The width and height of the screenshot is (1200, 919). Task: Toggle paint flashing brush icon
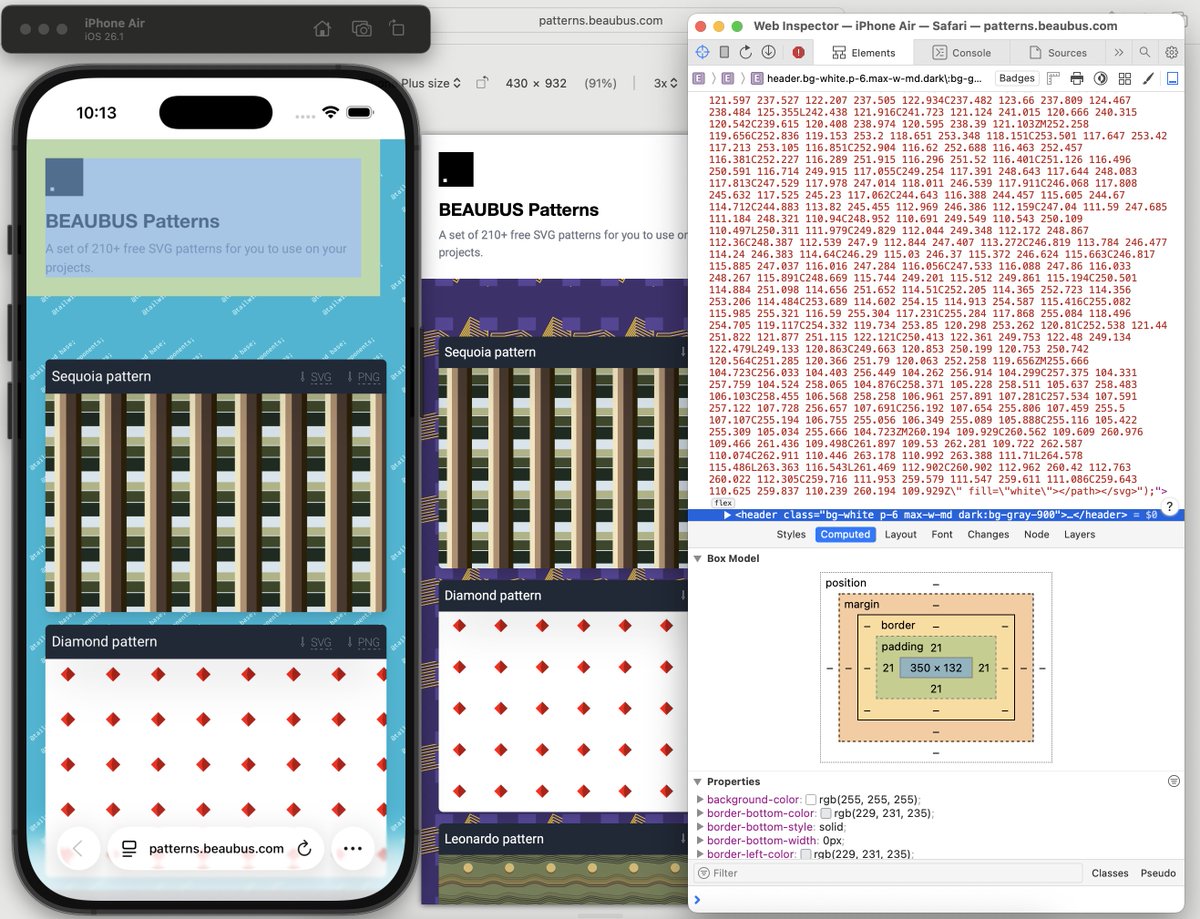[x=1149, y=78]
